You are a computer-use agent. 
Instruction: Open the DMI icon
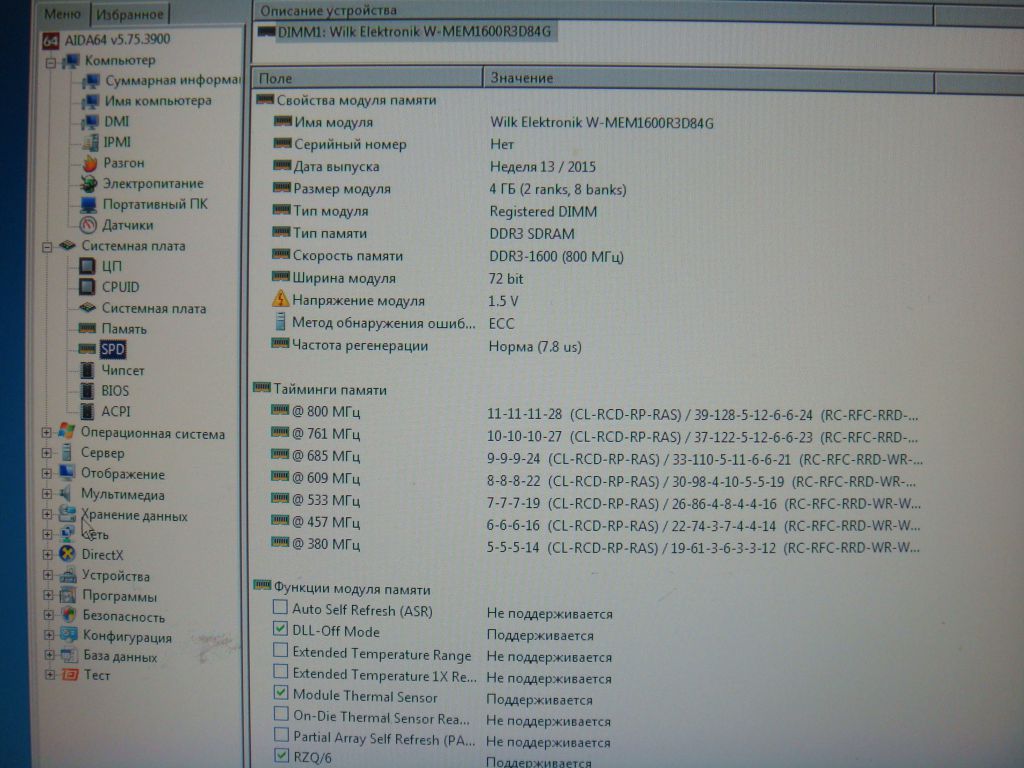pyautogui.click(x=90, y=122)
